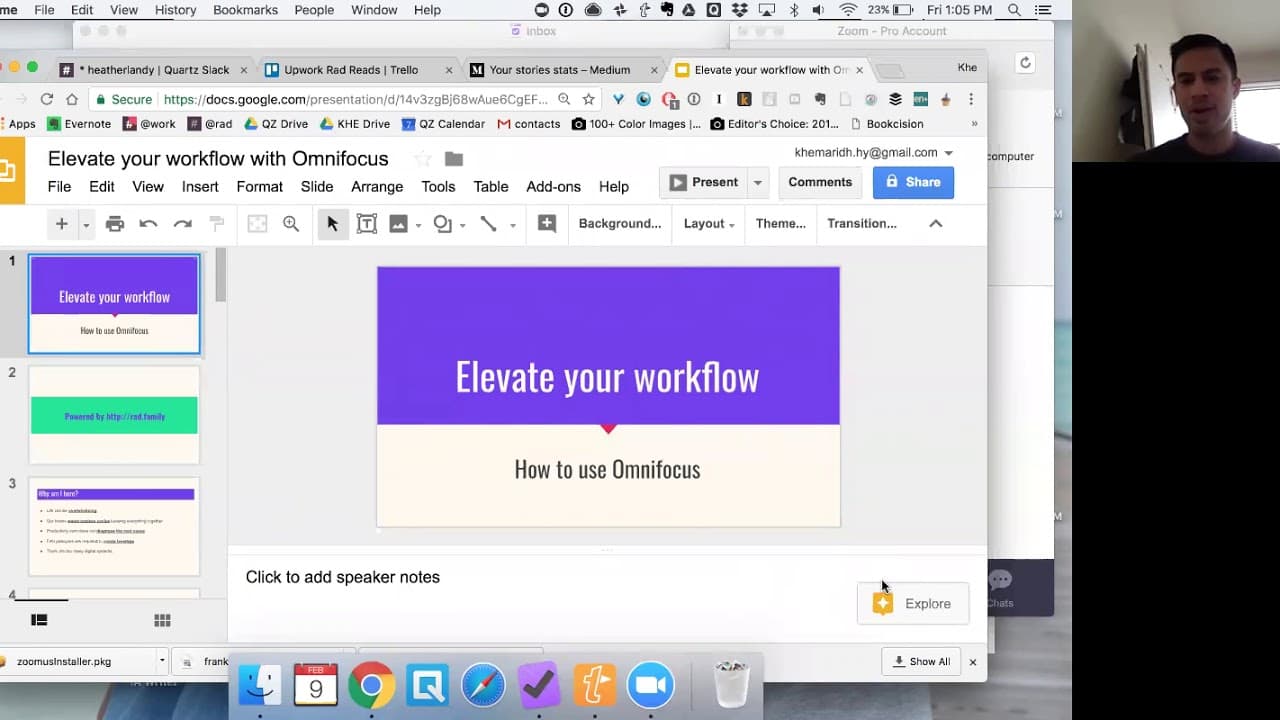Open the Explore panel
Image resolution: width=1280 pixels, height=720 pixels.
(913, 604)
